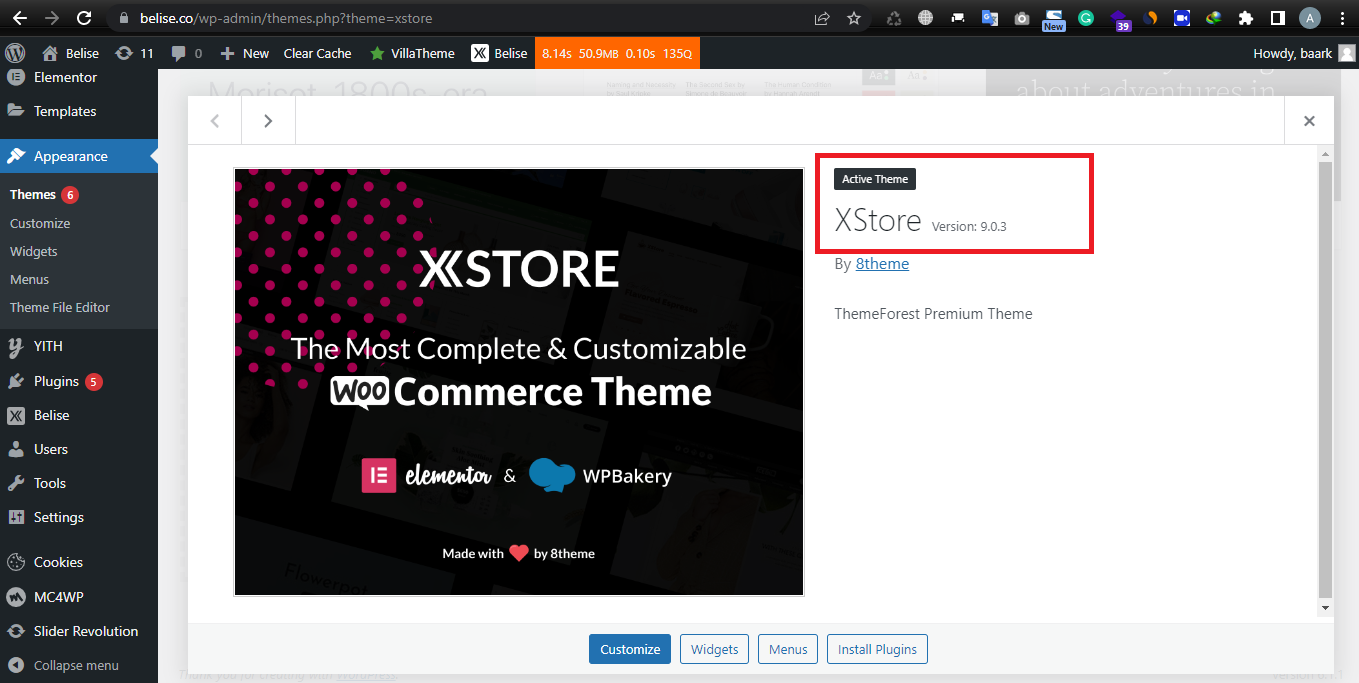Click Clear Cache in admin bar
Viewport: 1359px width, 683px height.
317,53
